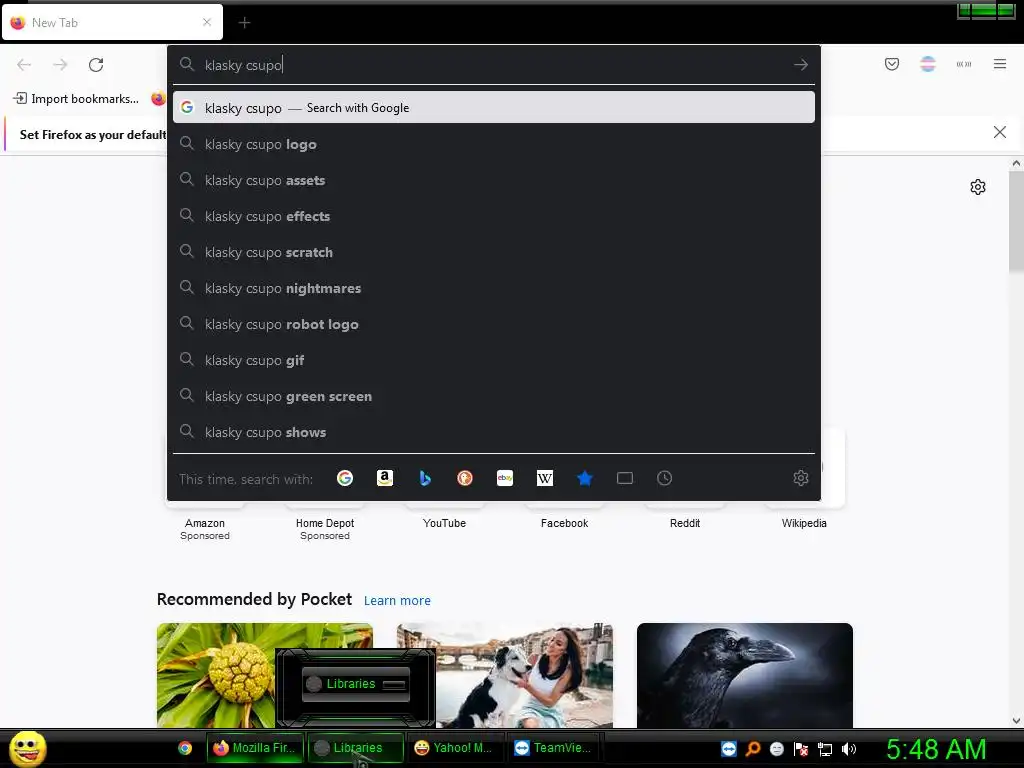
Task: Go forward to the next page
Action: coord(60,65)
